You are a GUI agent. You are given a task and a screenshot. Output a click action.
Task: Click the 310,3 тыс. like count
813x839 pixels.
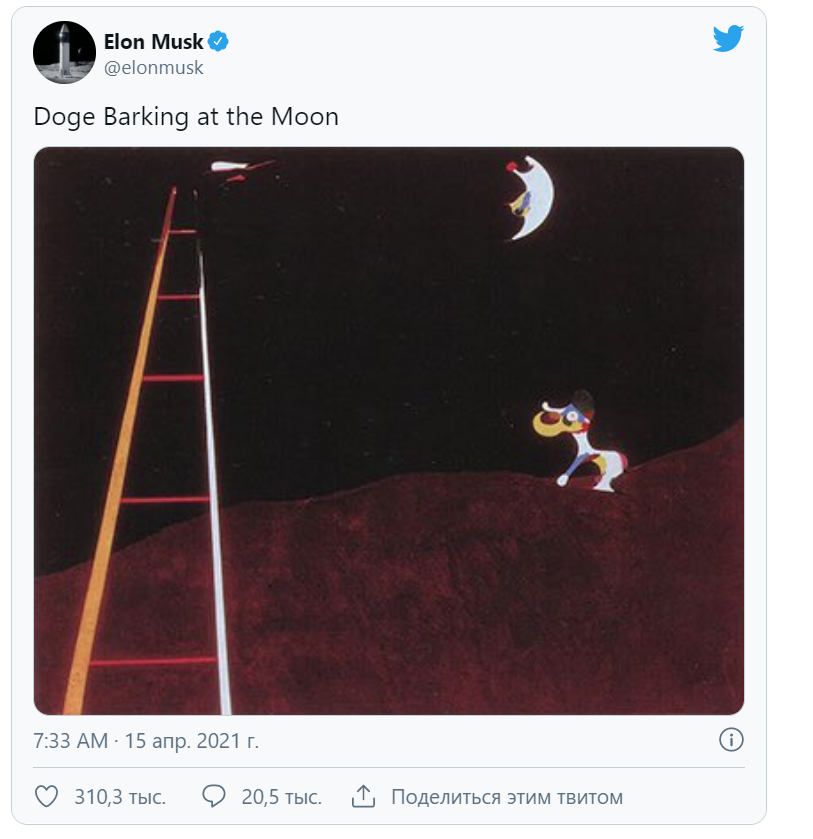click(120, 797)
